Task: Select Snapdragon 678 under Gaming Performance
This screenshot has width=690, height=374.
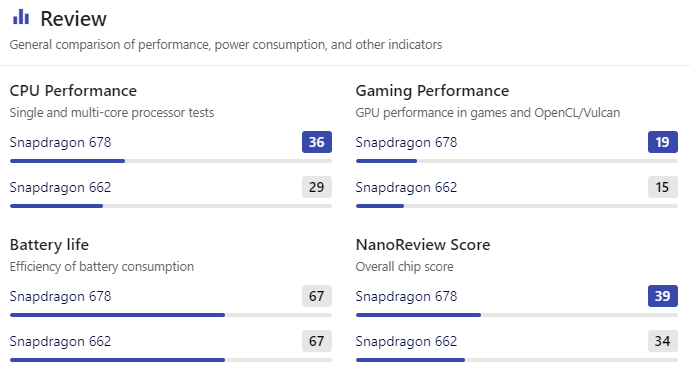Action: coord(406,143)
